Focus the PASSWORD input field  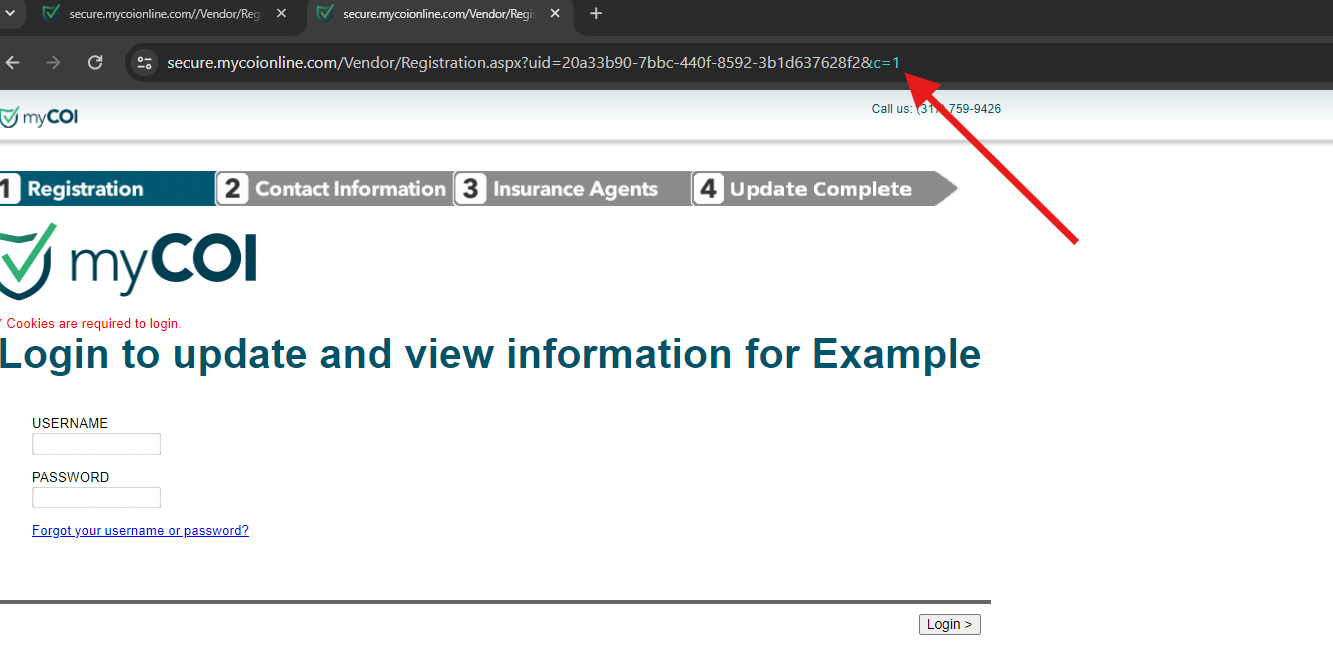click(96, 498)
